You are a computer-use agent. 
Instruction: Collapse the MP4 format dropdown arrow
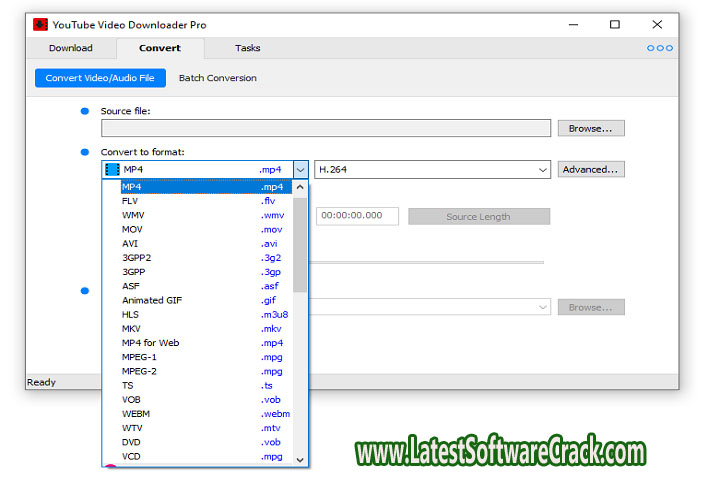(x=300, y=170)
